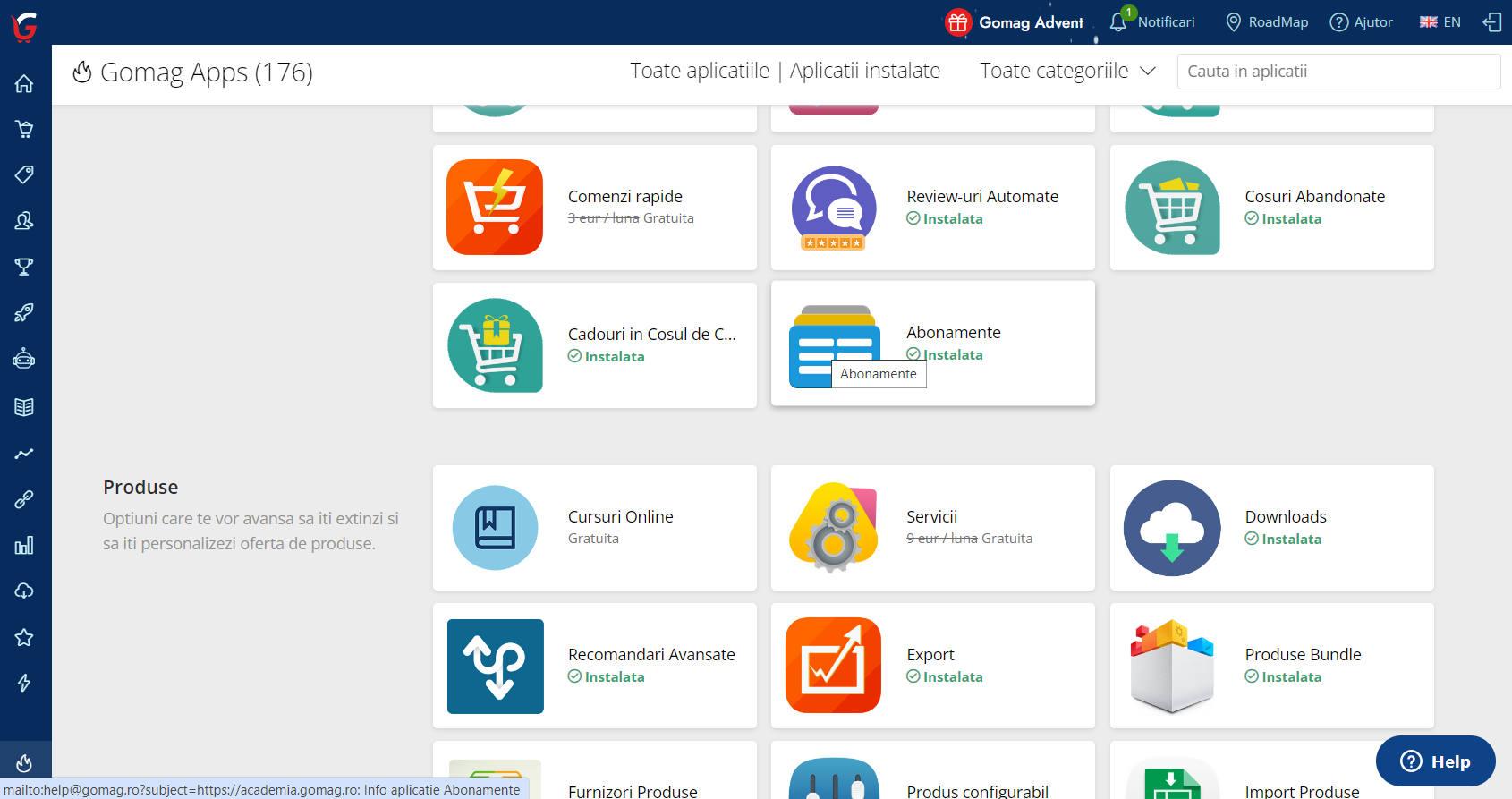Screen dimensions: 1512x799
Task: Open Cursuri Online book icon
Action: pyautogui.click(x=495, y=528)
